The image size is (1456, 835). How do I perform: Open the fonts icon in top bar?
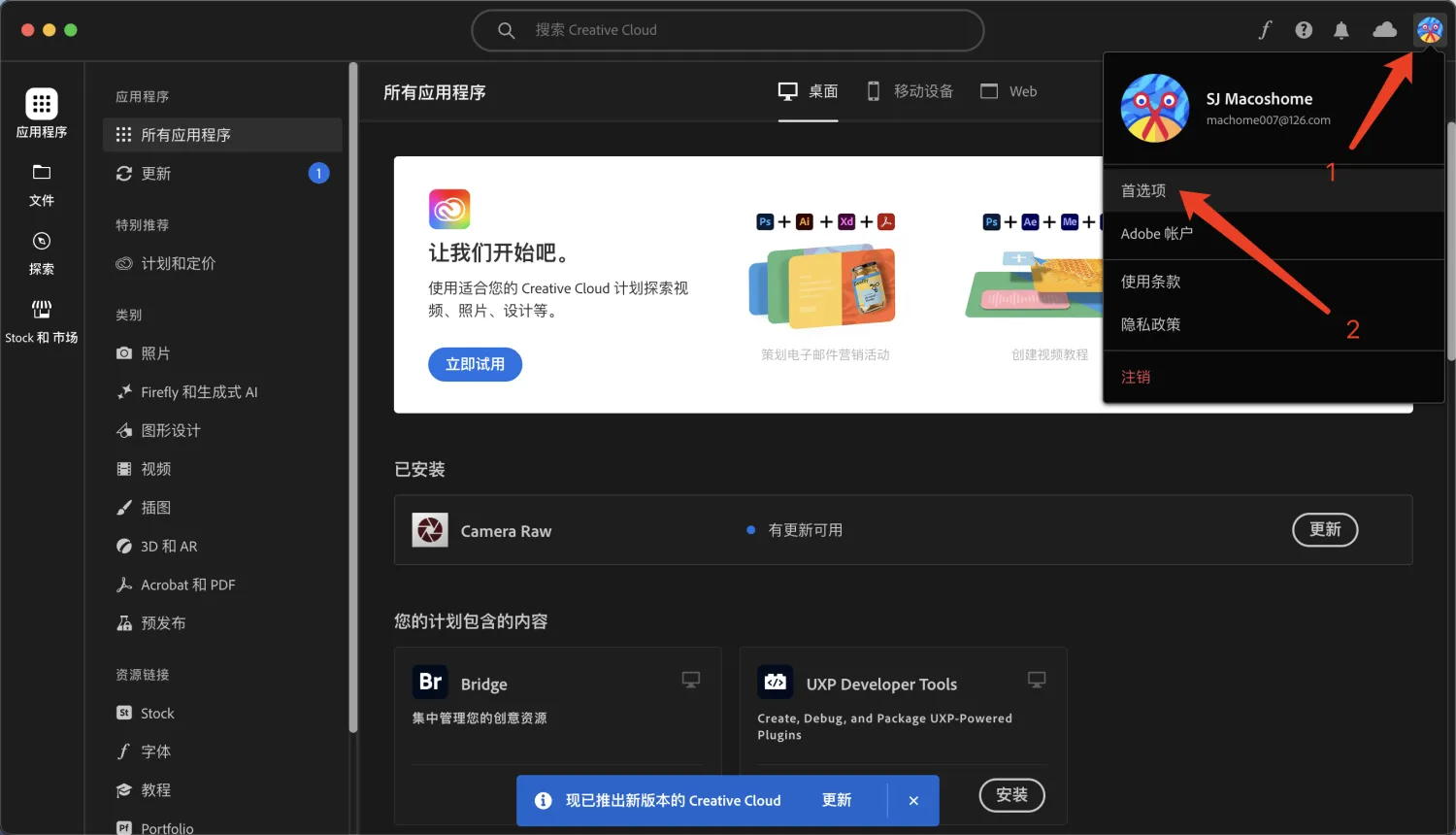[1265, 30]
